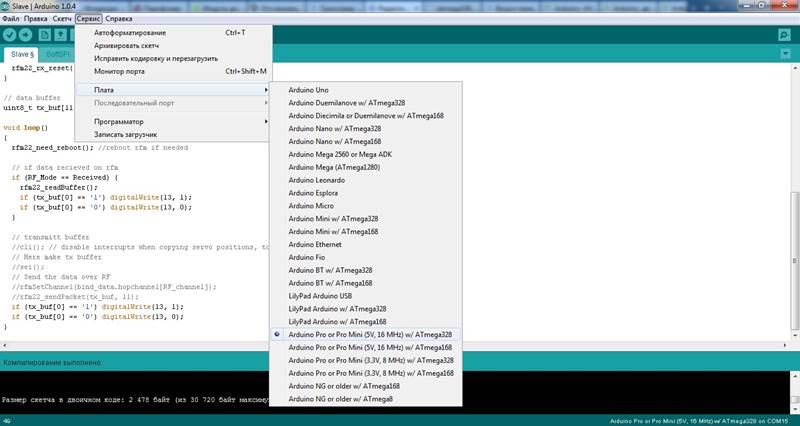Select Pro Mini (3.3V, 8 MHz) w/ ATmega168
800x426 pixels.
(366, 373)
